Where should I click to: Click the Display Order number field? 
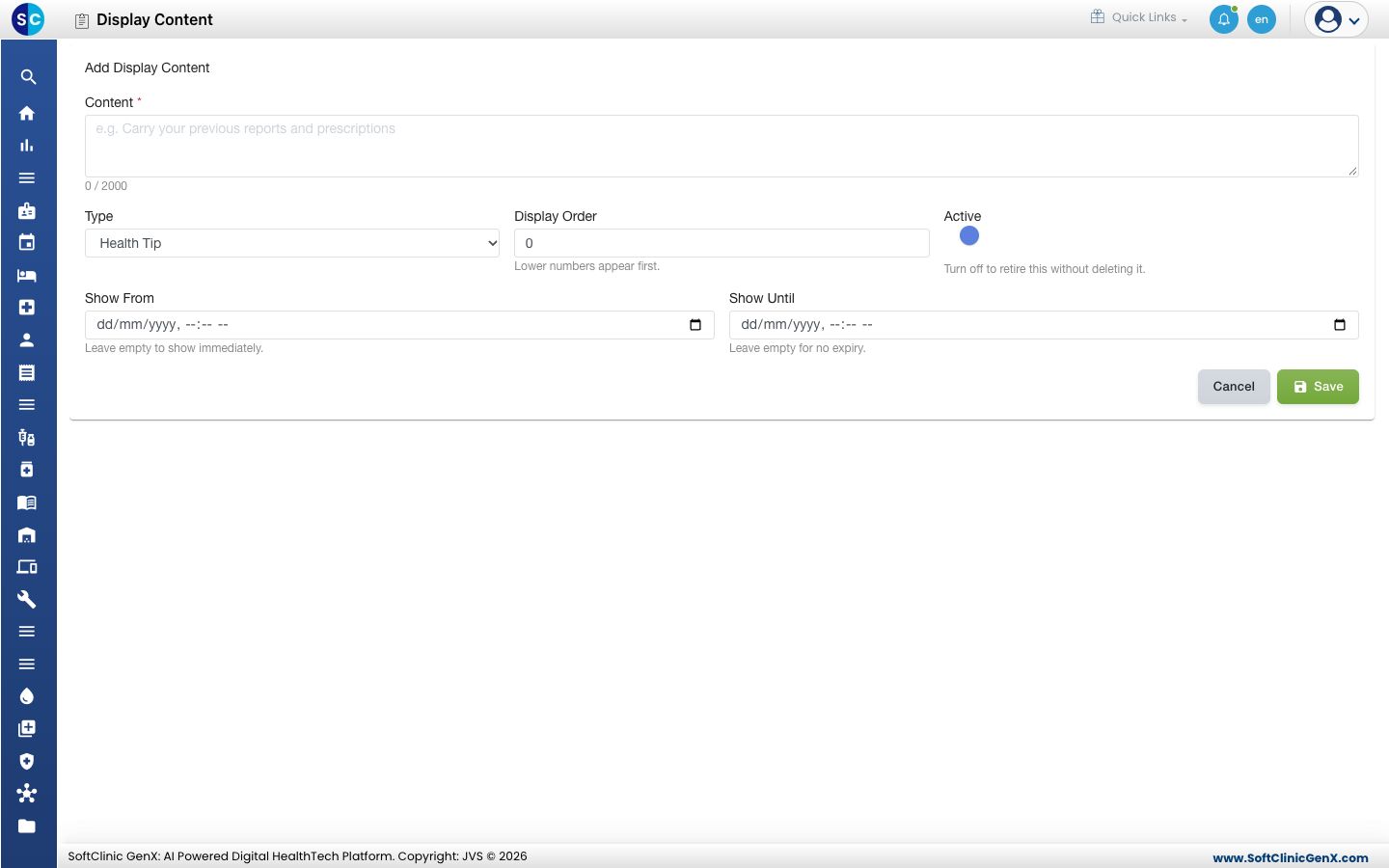[722, 243]
